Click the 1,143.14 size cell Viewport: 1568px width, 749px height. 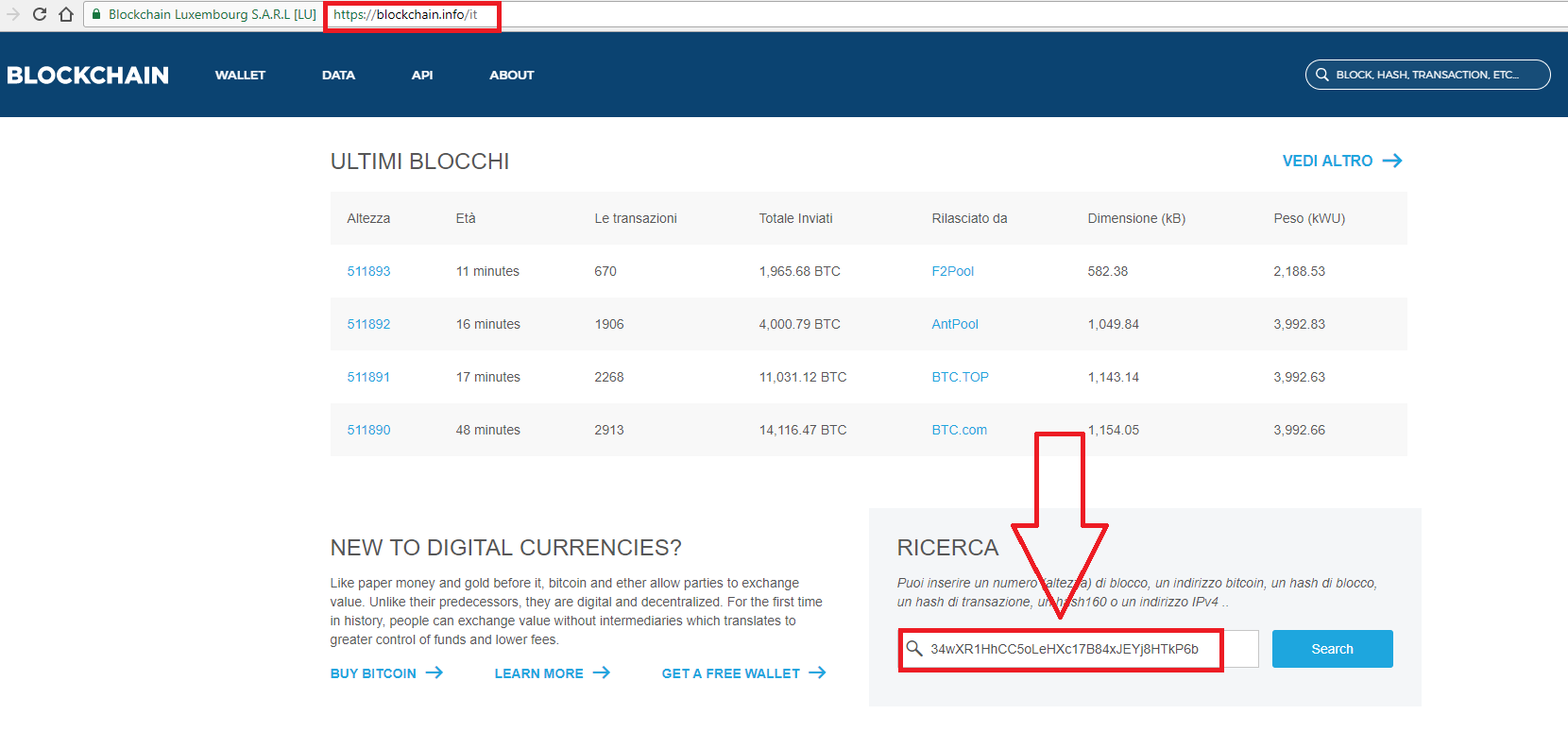(1113, 377)
